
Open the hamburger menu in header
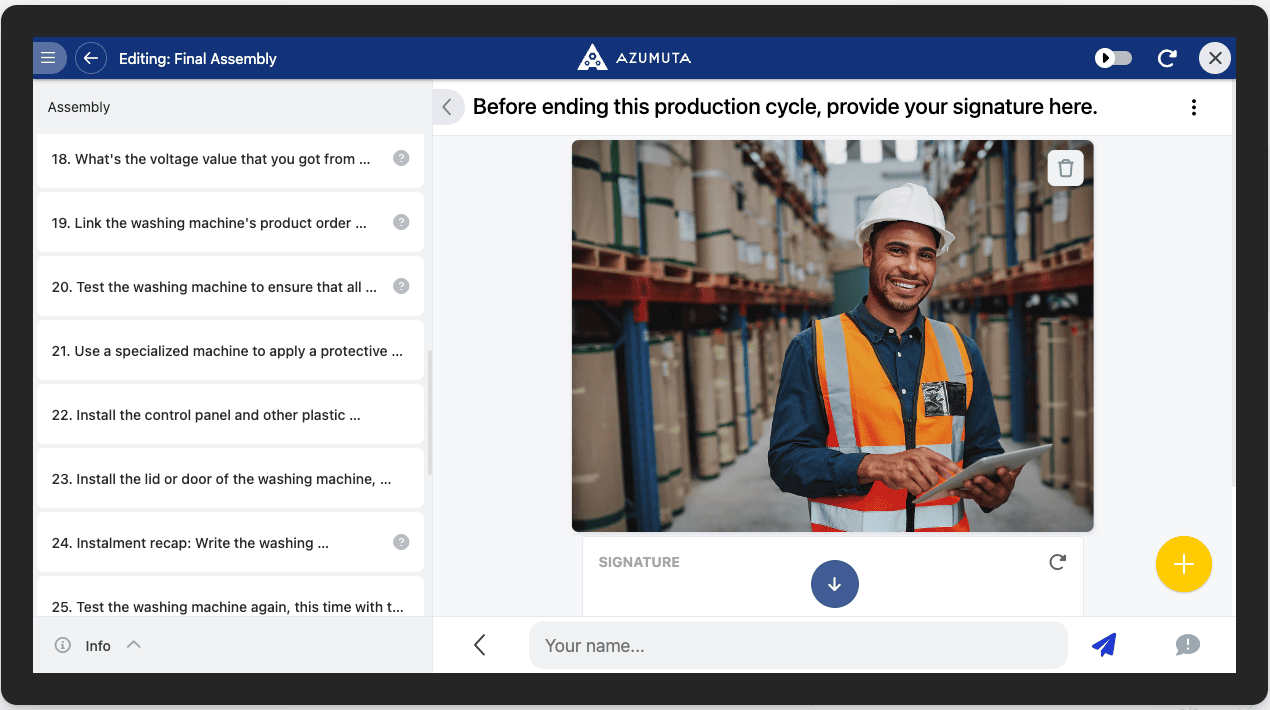[48, 58]
